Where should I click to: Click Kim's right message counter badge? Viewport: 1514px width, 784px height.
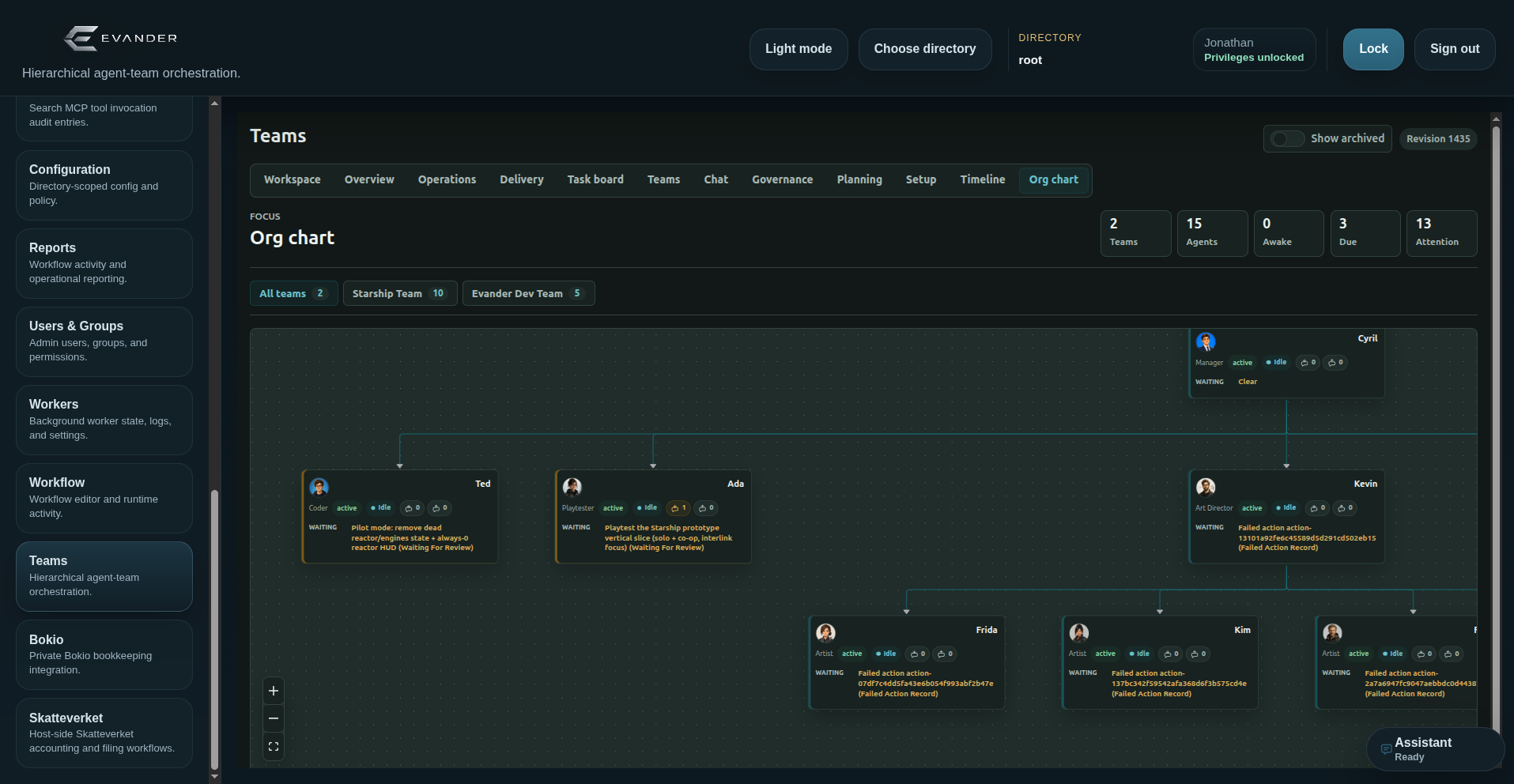(1199, 654)
